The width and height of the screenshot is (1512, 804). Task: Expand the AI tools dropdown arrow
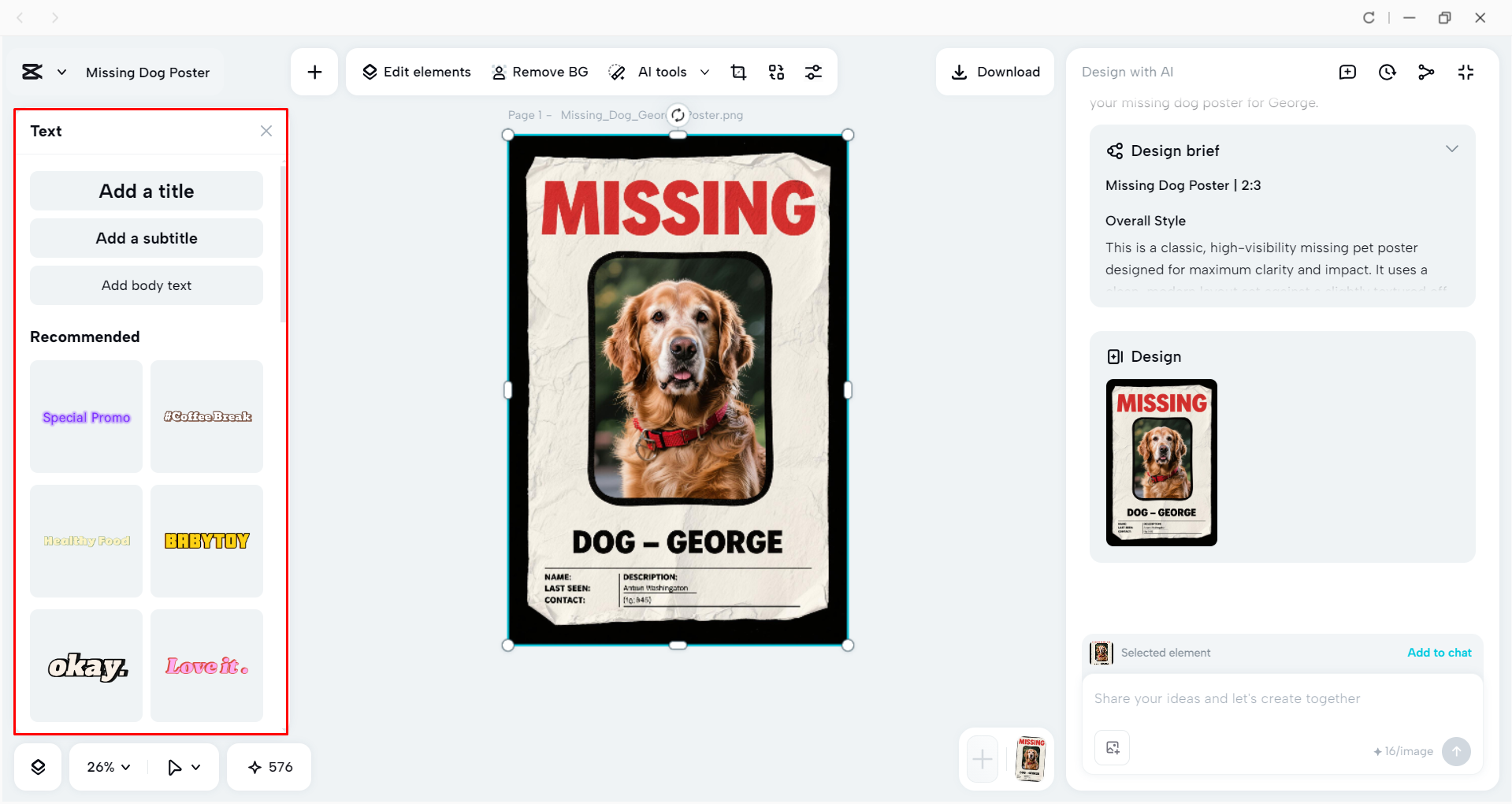click(x=705, y=73)
